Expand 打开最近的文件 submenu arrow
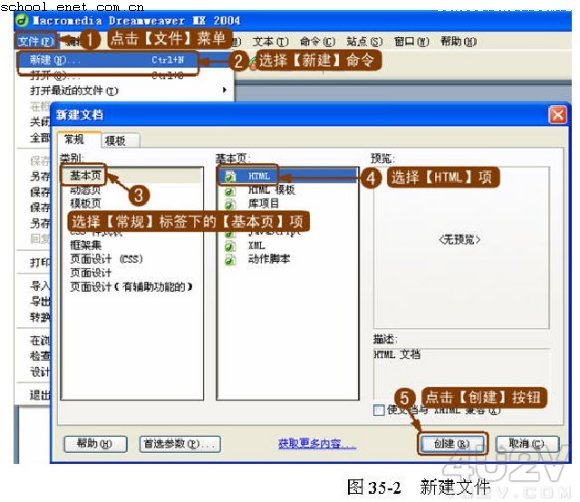580x502 pixels. coord(225,90)
